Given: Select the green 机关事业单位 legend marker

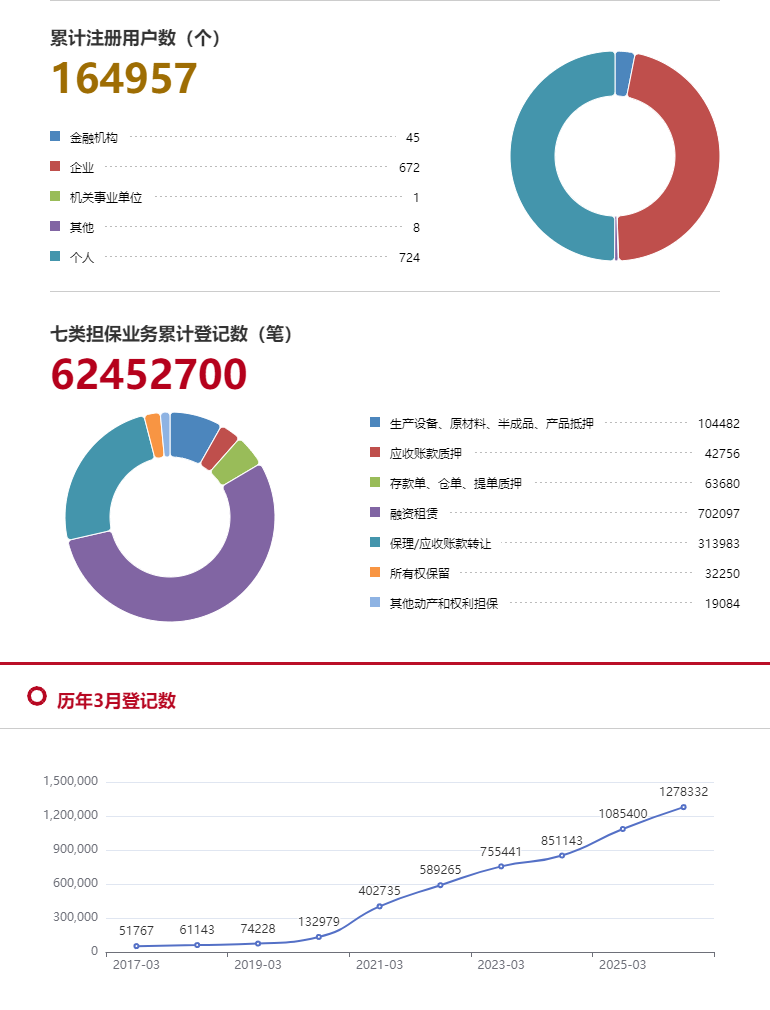Looking at the screenshot, I should pos(55,196).
